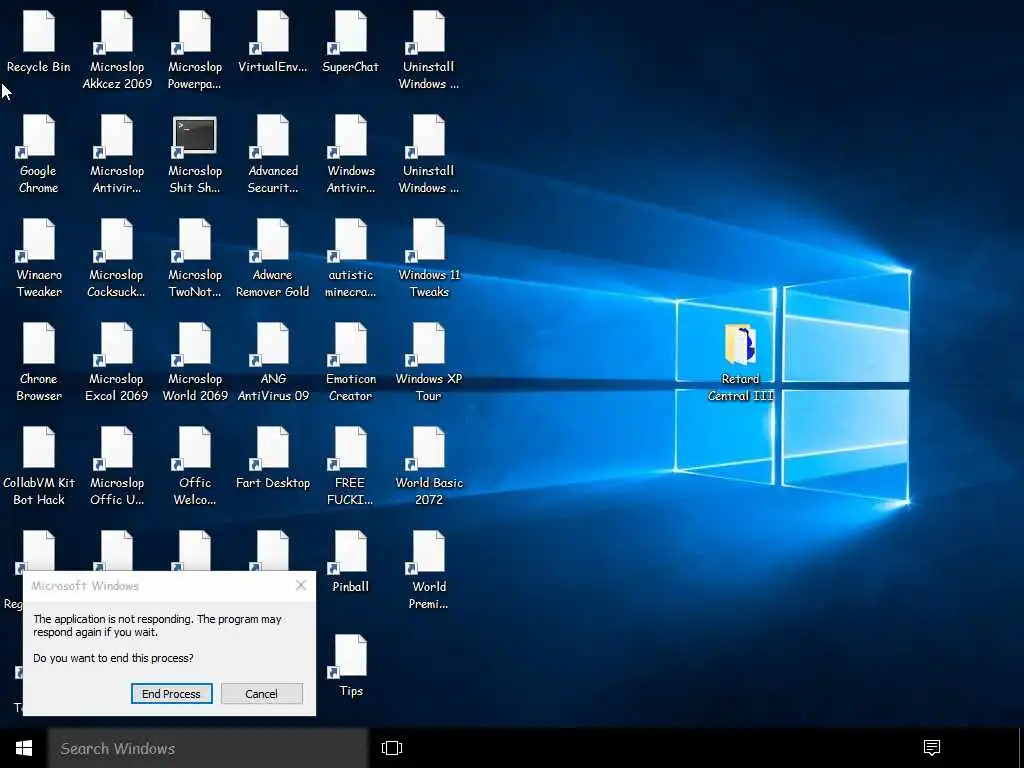This screenshot has height=768, width=1024.
Task: Select the Google Chrome desktop icon
Action: [39, 154]
